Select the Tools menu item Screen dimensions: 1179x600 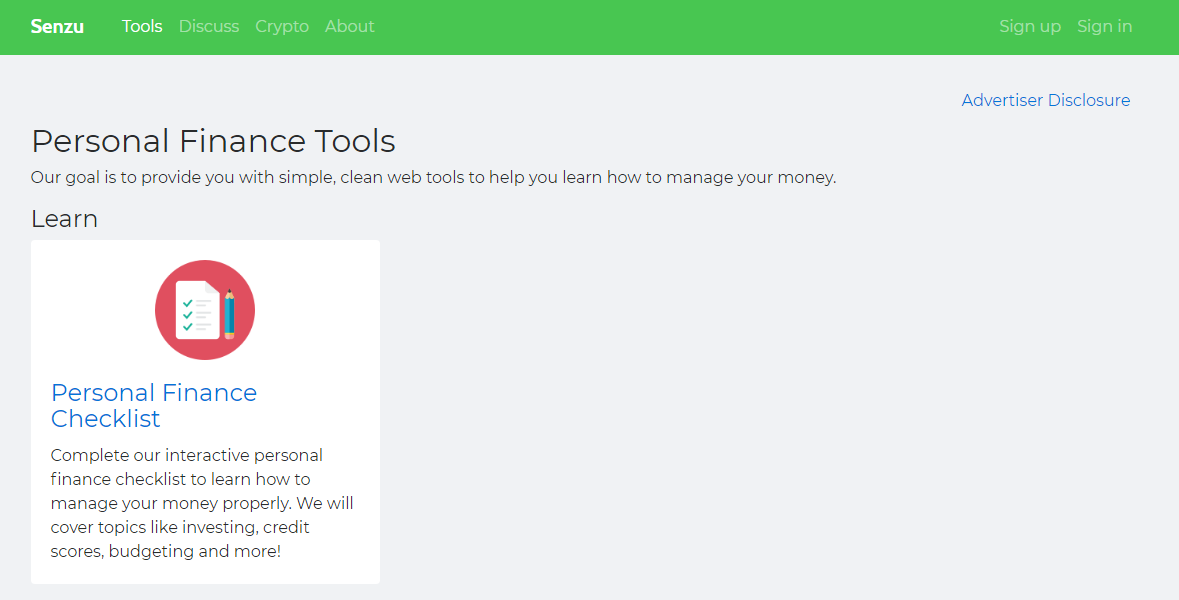click(142, 27)
